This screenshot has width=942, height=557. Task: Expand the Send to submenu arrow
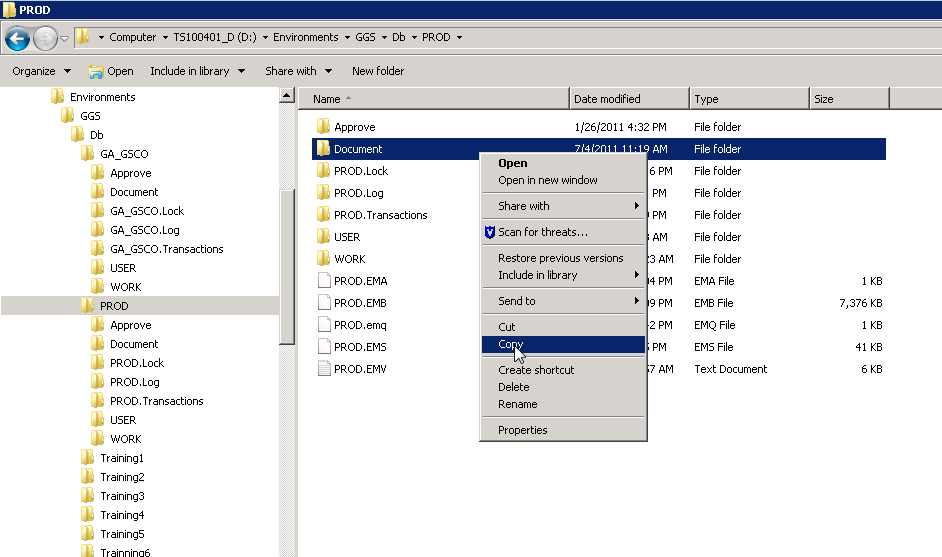click(x=636, y=301)
